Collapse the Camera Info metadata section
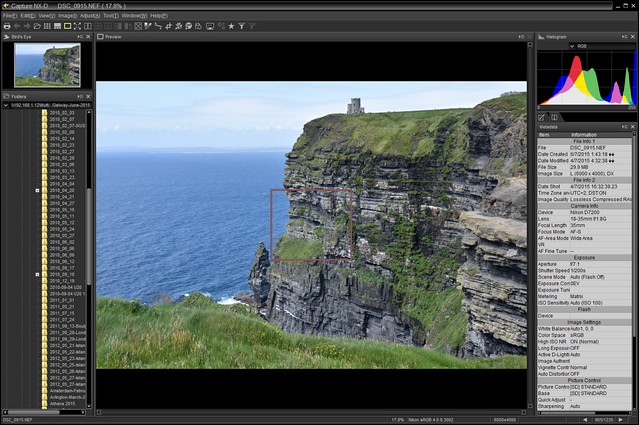Image resolution: width=639 pixels, height=425 pixels. [x=584, y=206]
